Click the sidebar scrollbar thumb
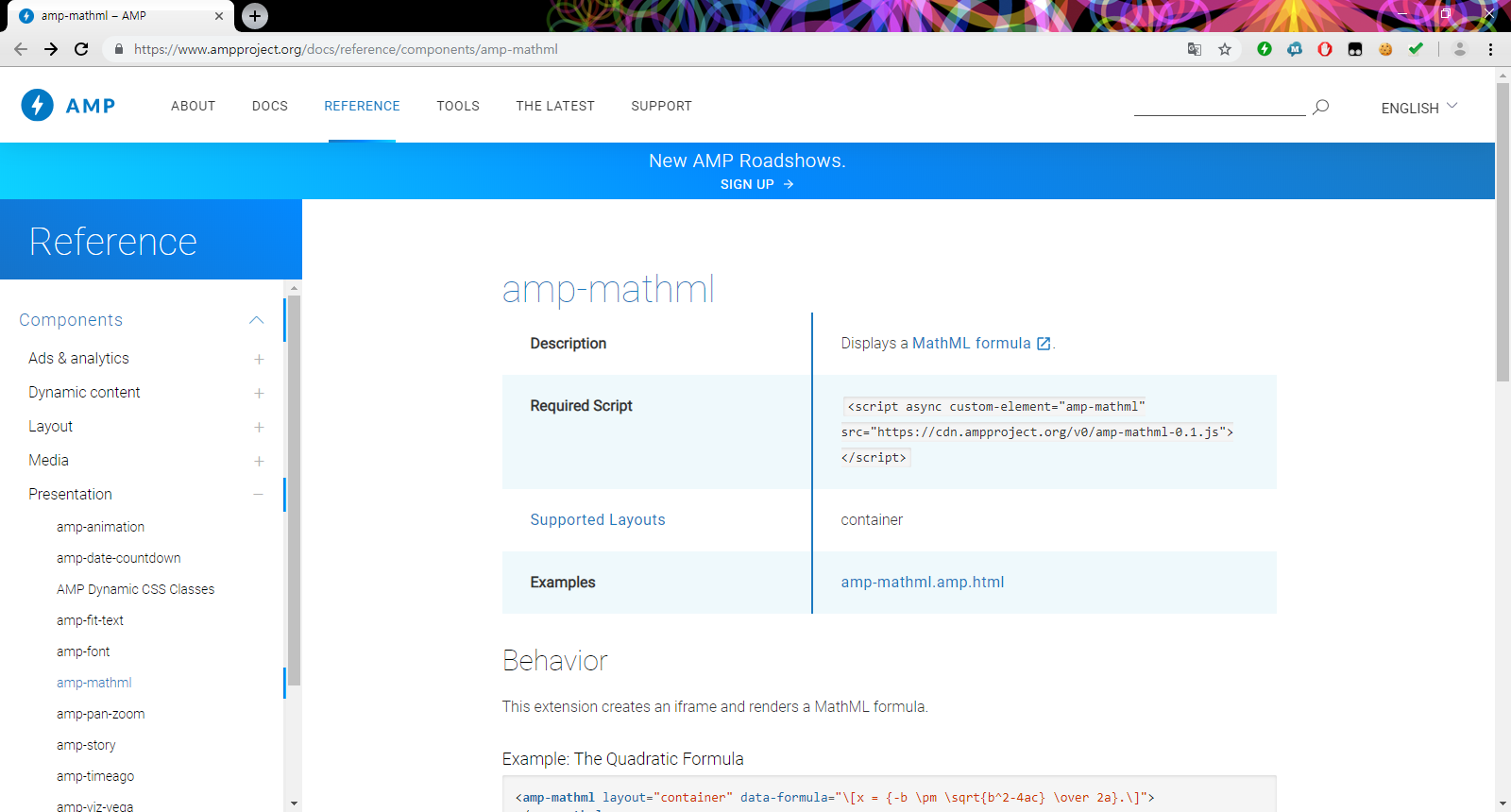1511x812 pixels. 294,490
